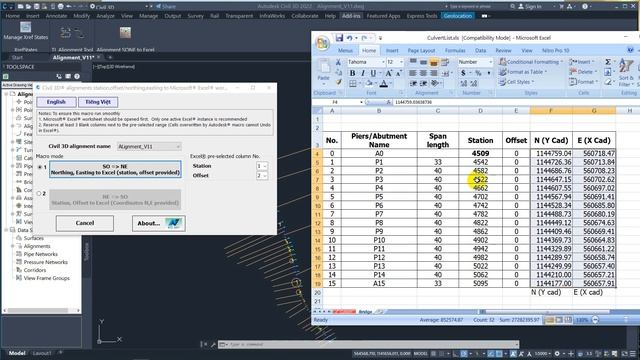The width and height of the screenshot is (640, 360).
Task: Open the Tahoma font name dropdown
Action: 383,62
